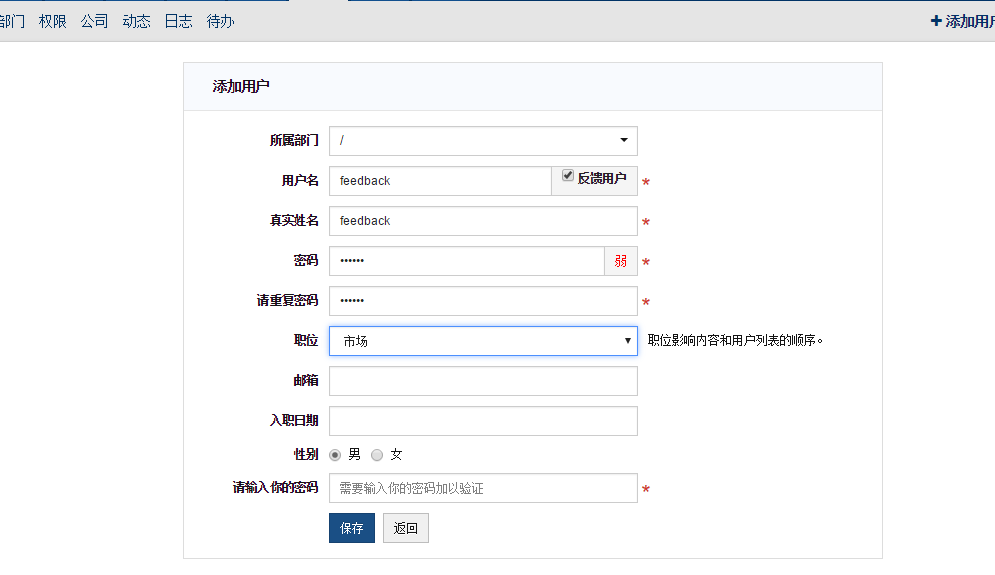Toggle the 反馈用户 checkbox
The width and height of the screenshot is (995, 575).
pos(568,176)
